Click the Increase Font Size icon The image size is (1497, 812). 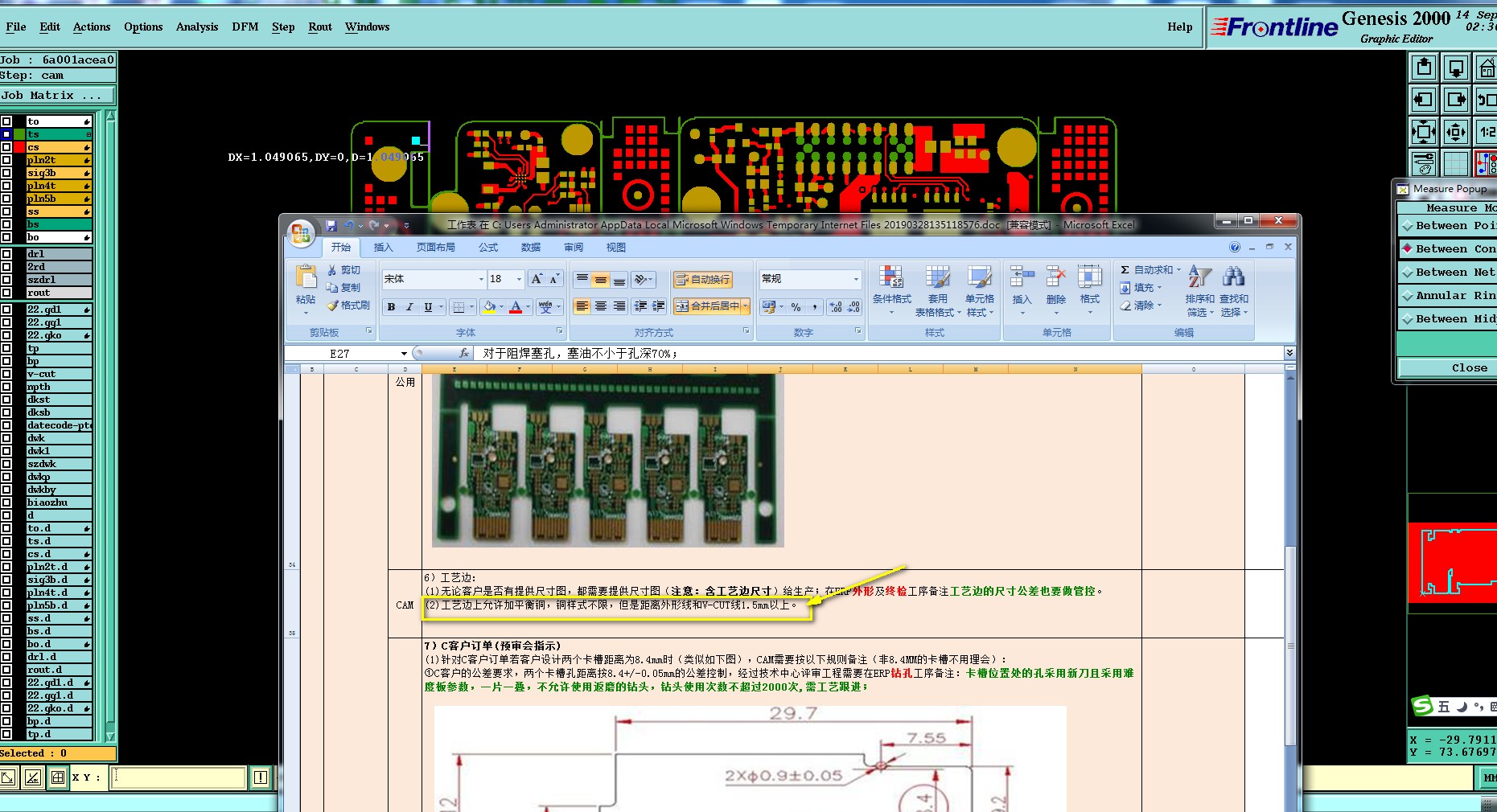click(x=537, y=279)
